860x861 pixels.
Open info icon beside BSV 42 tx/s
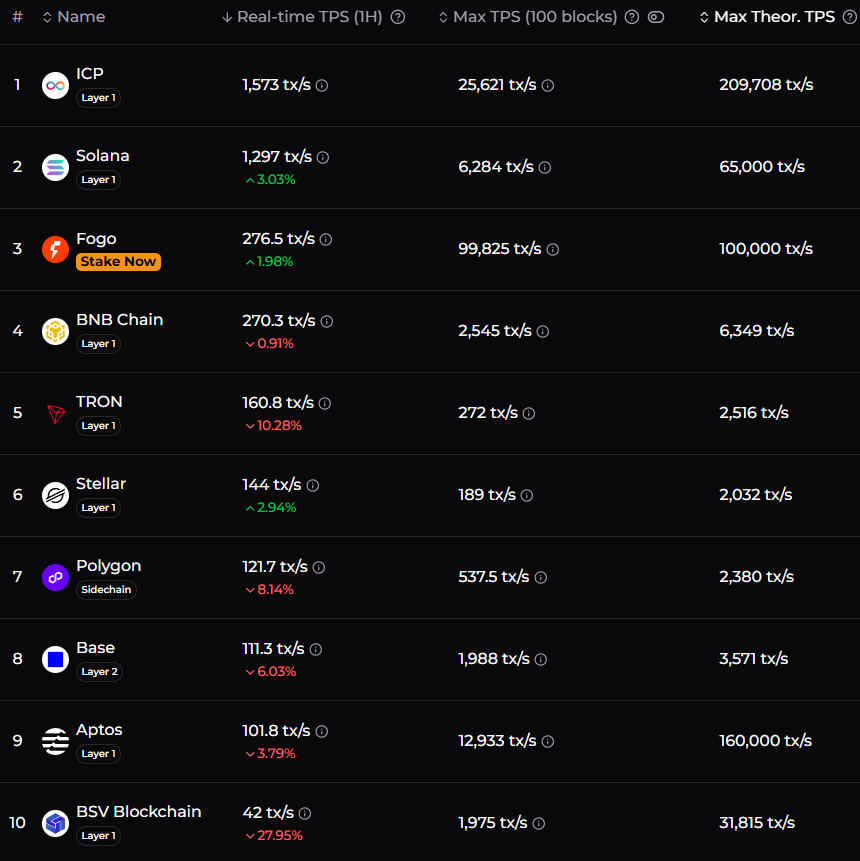(305, 813)
